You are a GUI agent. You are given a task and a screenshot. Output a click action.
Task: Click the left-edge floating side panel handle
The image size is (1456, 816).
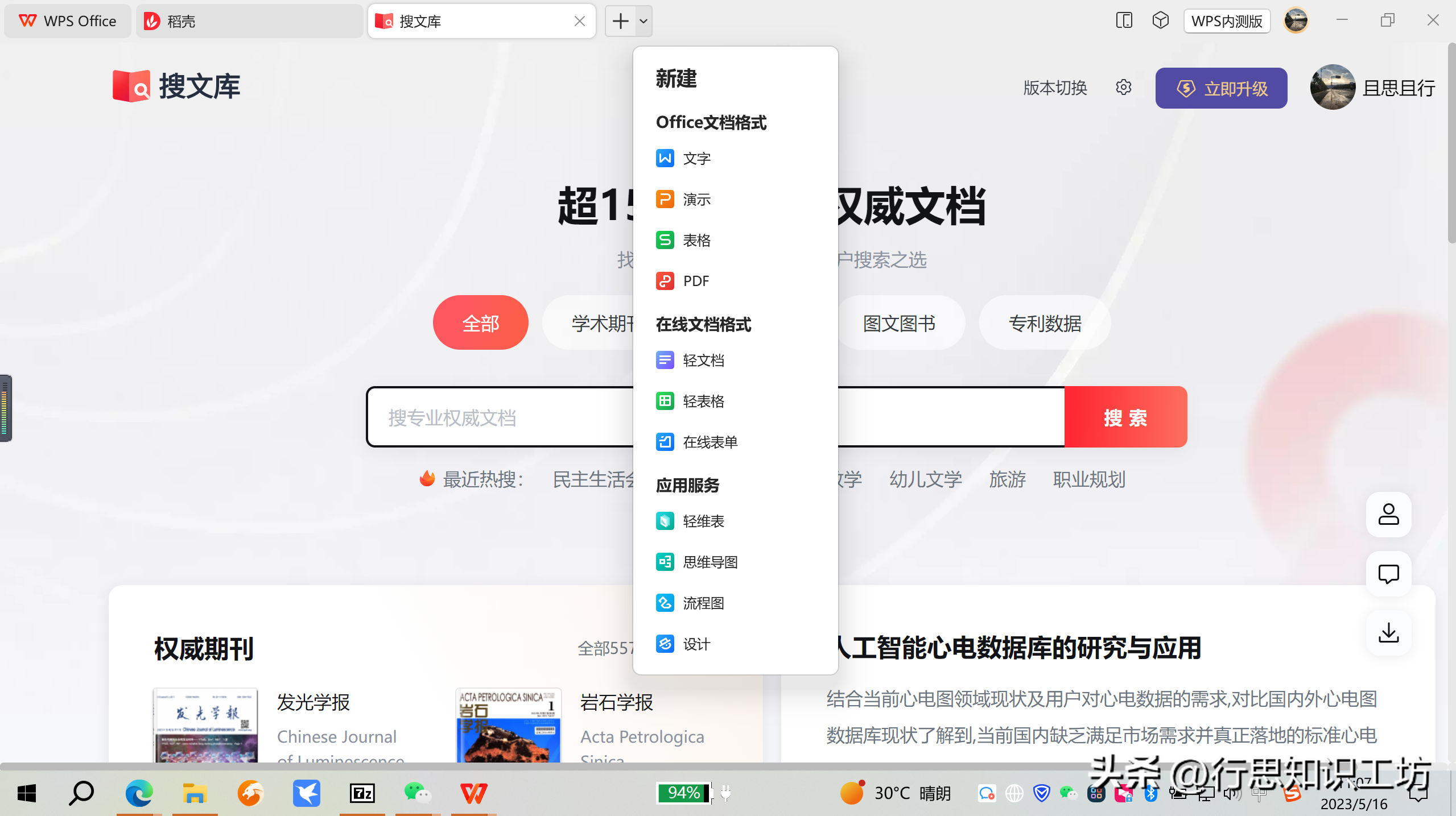click(x=6, y=408)
